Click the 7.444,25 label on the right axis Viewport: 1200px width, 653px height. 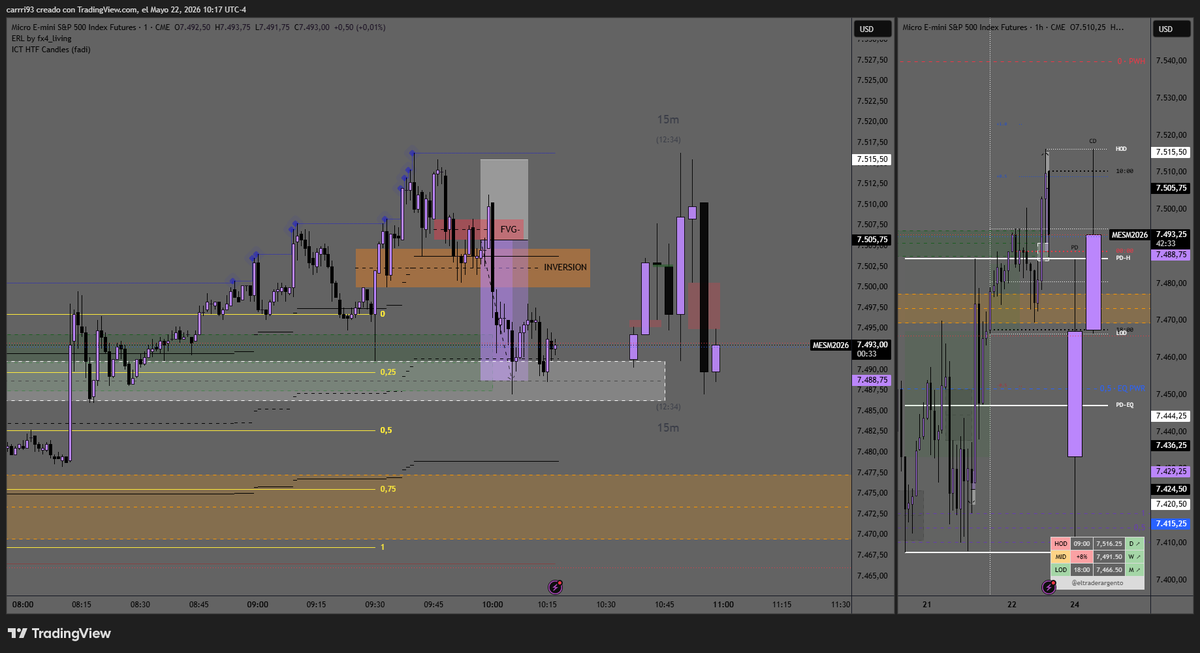[x=1170, y=415]
